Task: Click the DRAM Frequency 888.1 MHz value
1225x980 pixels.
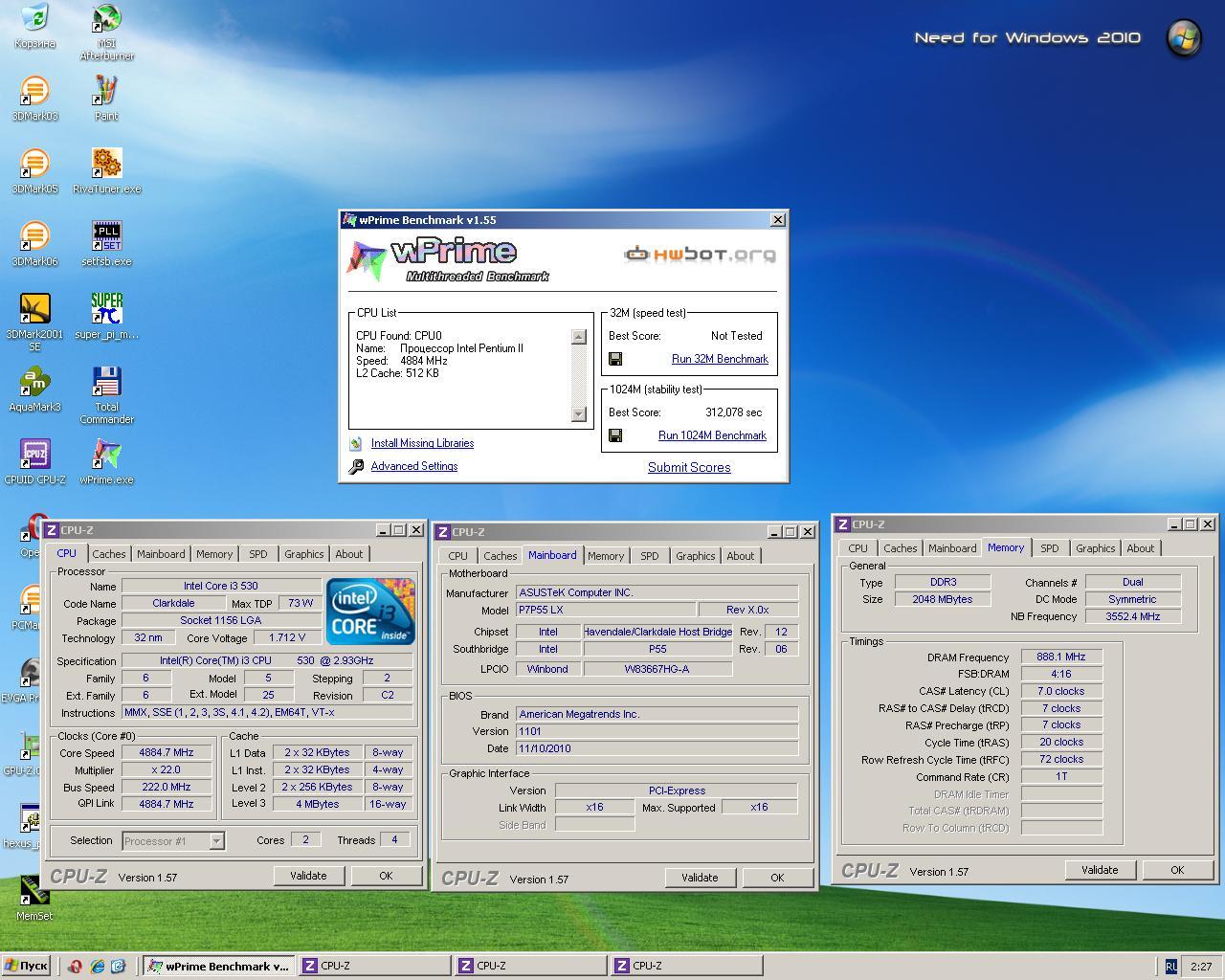Action: pyautogui.click(x=1061, y=657)
